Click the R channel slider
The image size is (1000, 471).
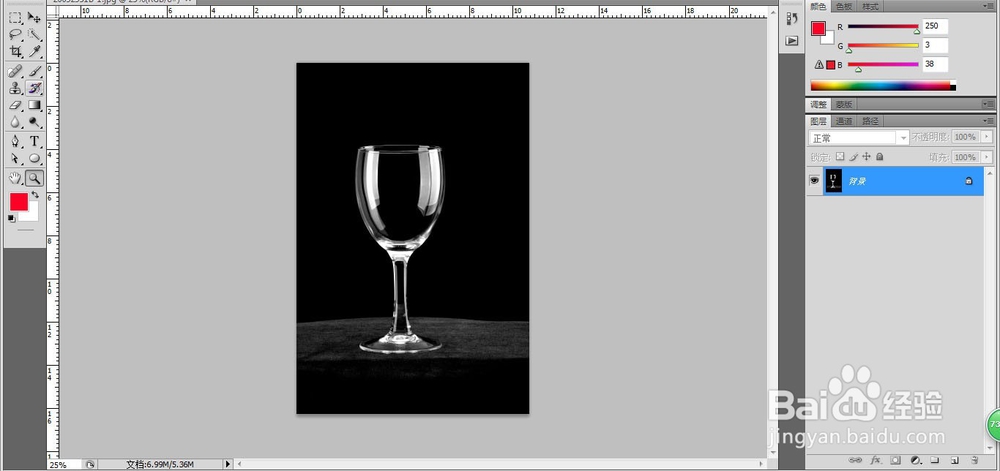point(883,27)
